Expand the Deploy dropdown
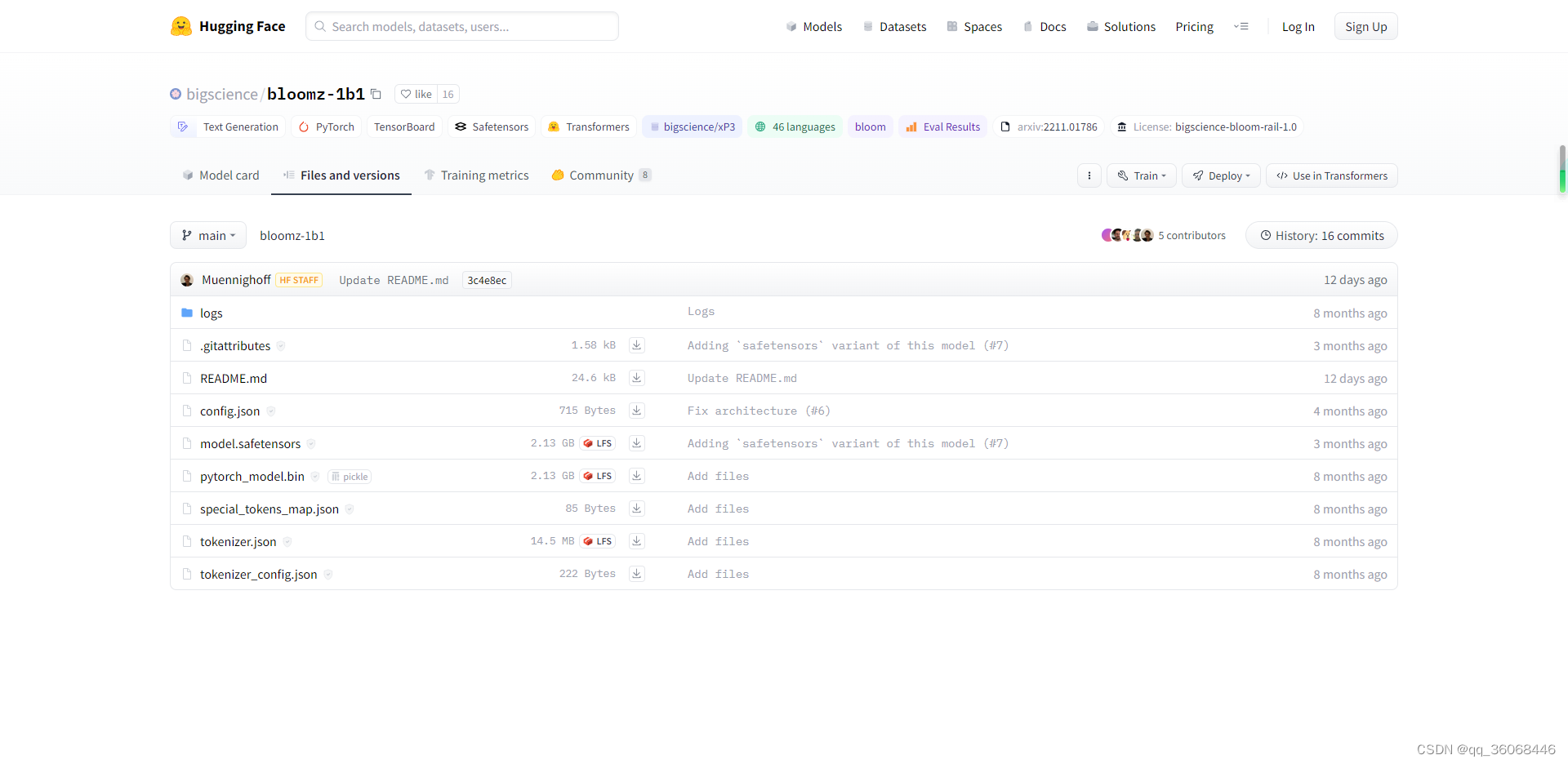The width and height of the screenshot is (1568, 764). point(1221,175)
